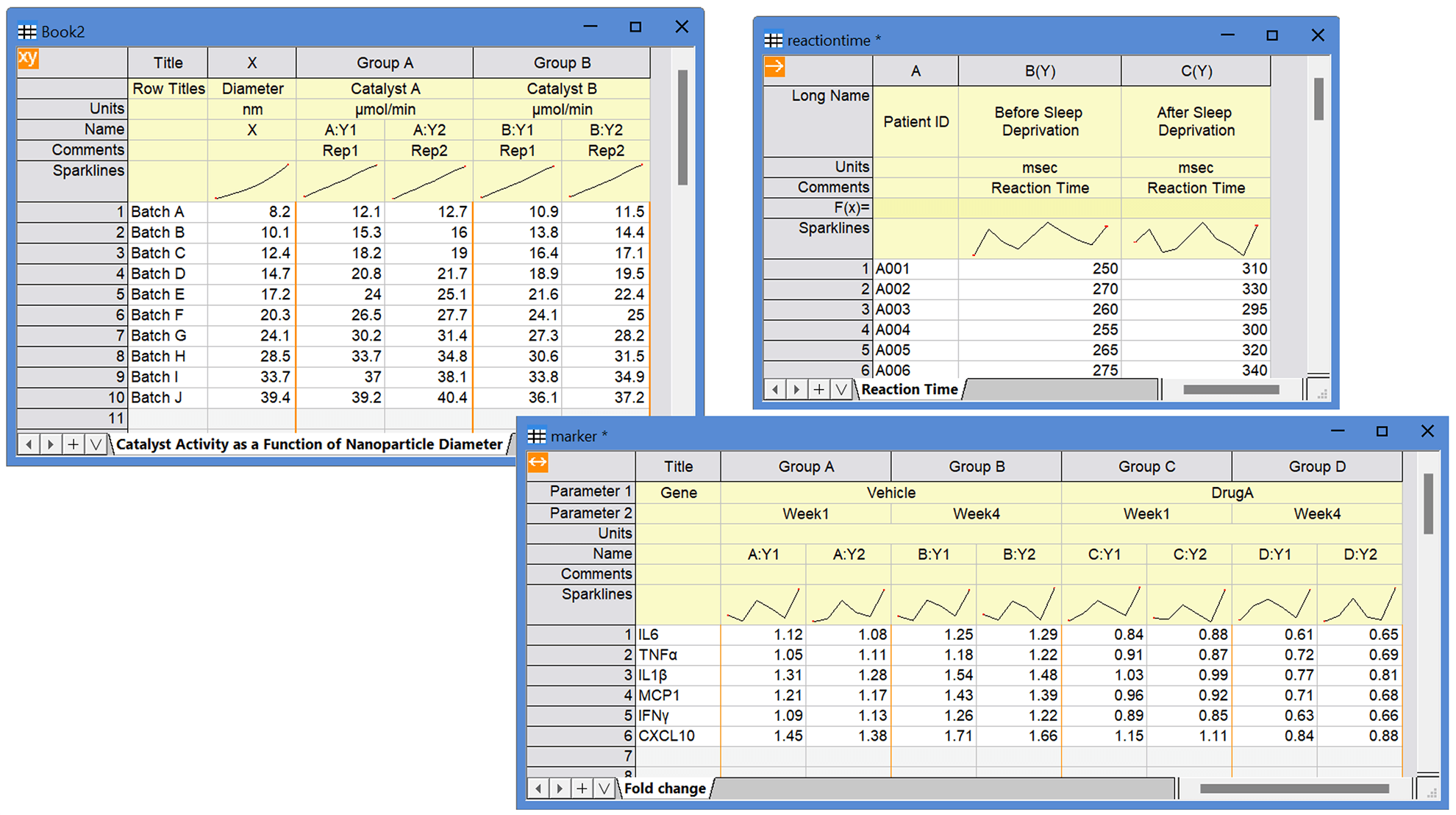Go to next sheet in reactiontime
This screenshot has width=1456, height=815.
pyautogui.click(x=796, y=389)
